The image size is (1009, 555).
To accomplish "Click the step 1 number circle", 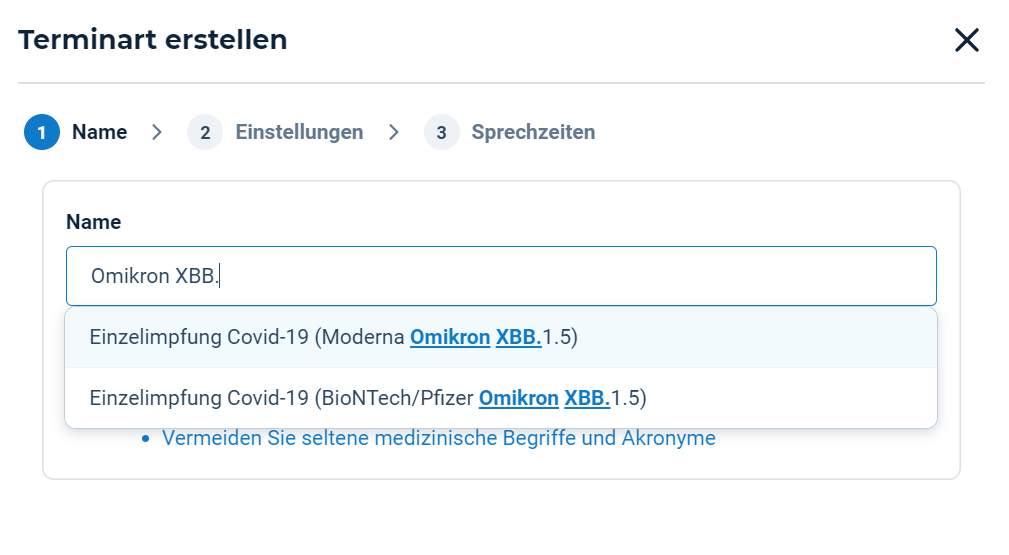I will 42,132.
